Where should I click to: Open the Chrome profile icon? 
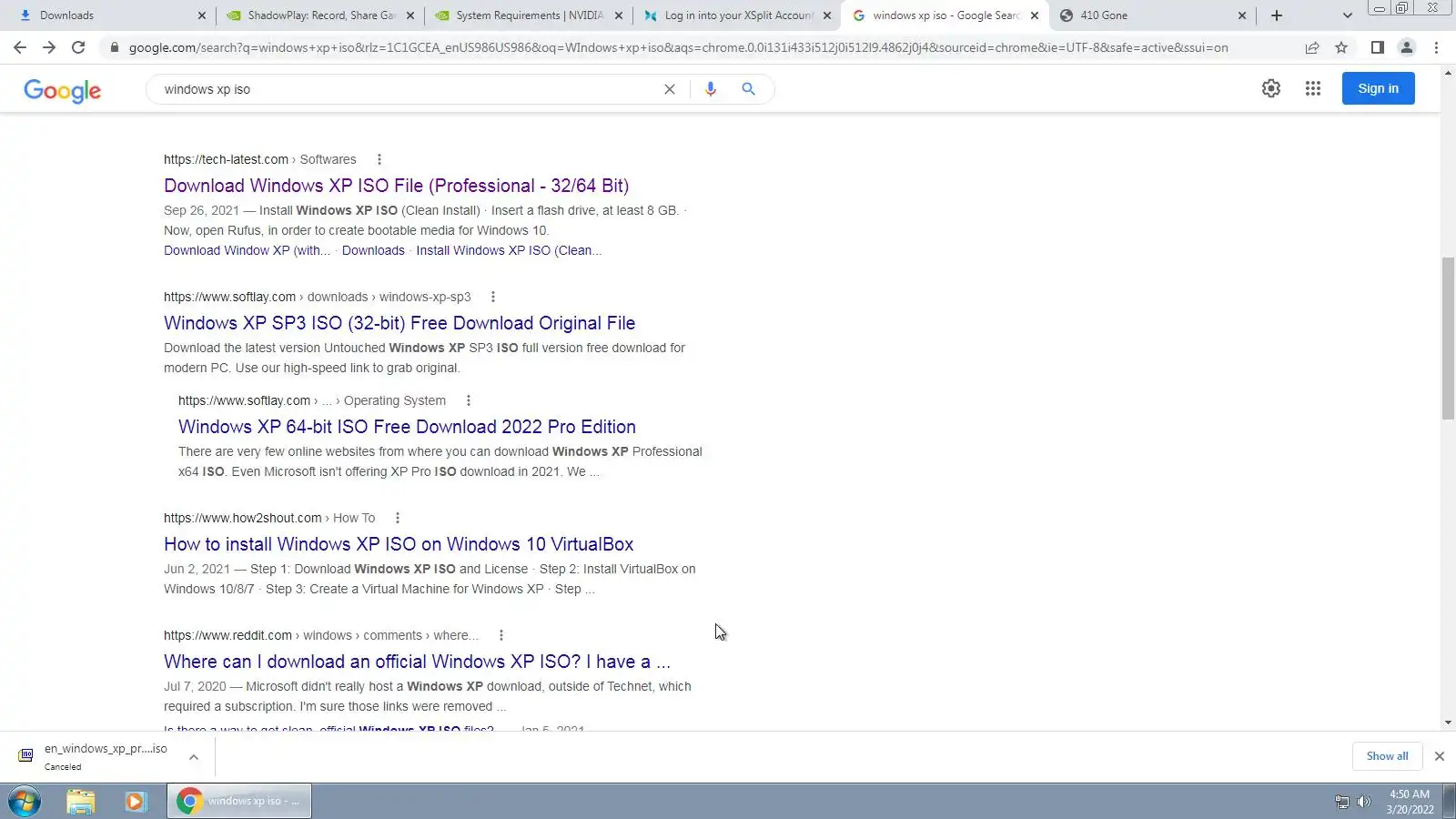pos(1407,47)
